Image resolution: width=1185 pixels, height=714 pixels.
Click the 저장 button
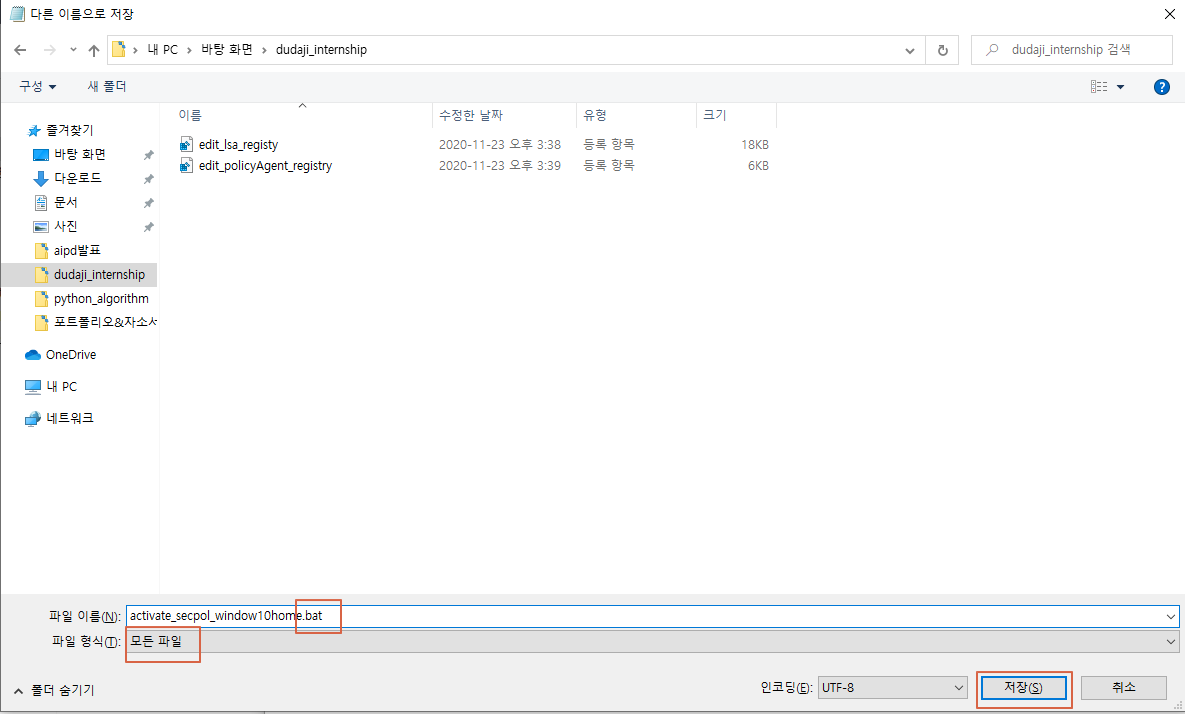click(x=1023, y=688)
